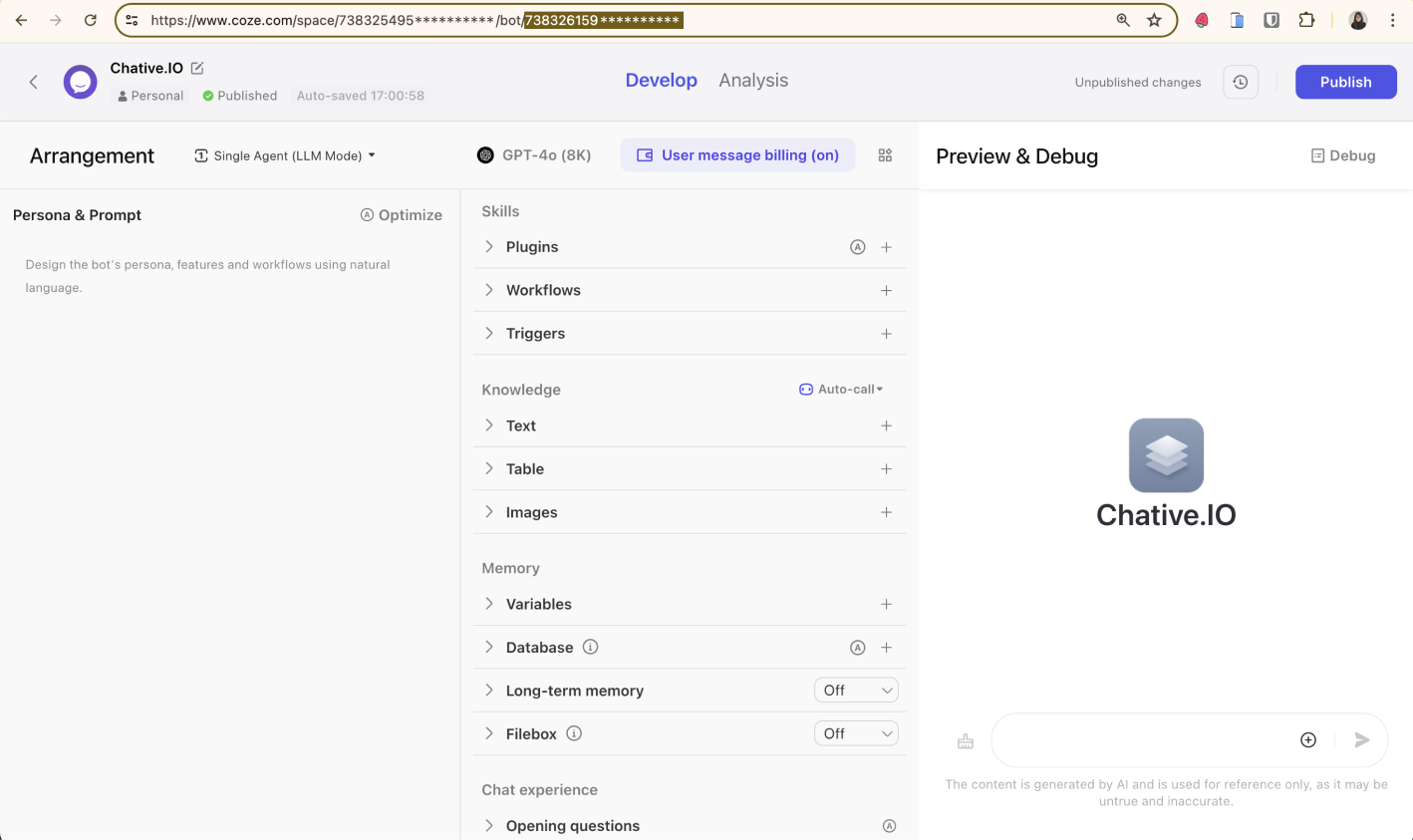Click the Chative.IO purple bot avatar
This screenshot has width=1413, height=840.
click(x=81, y=82)
